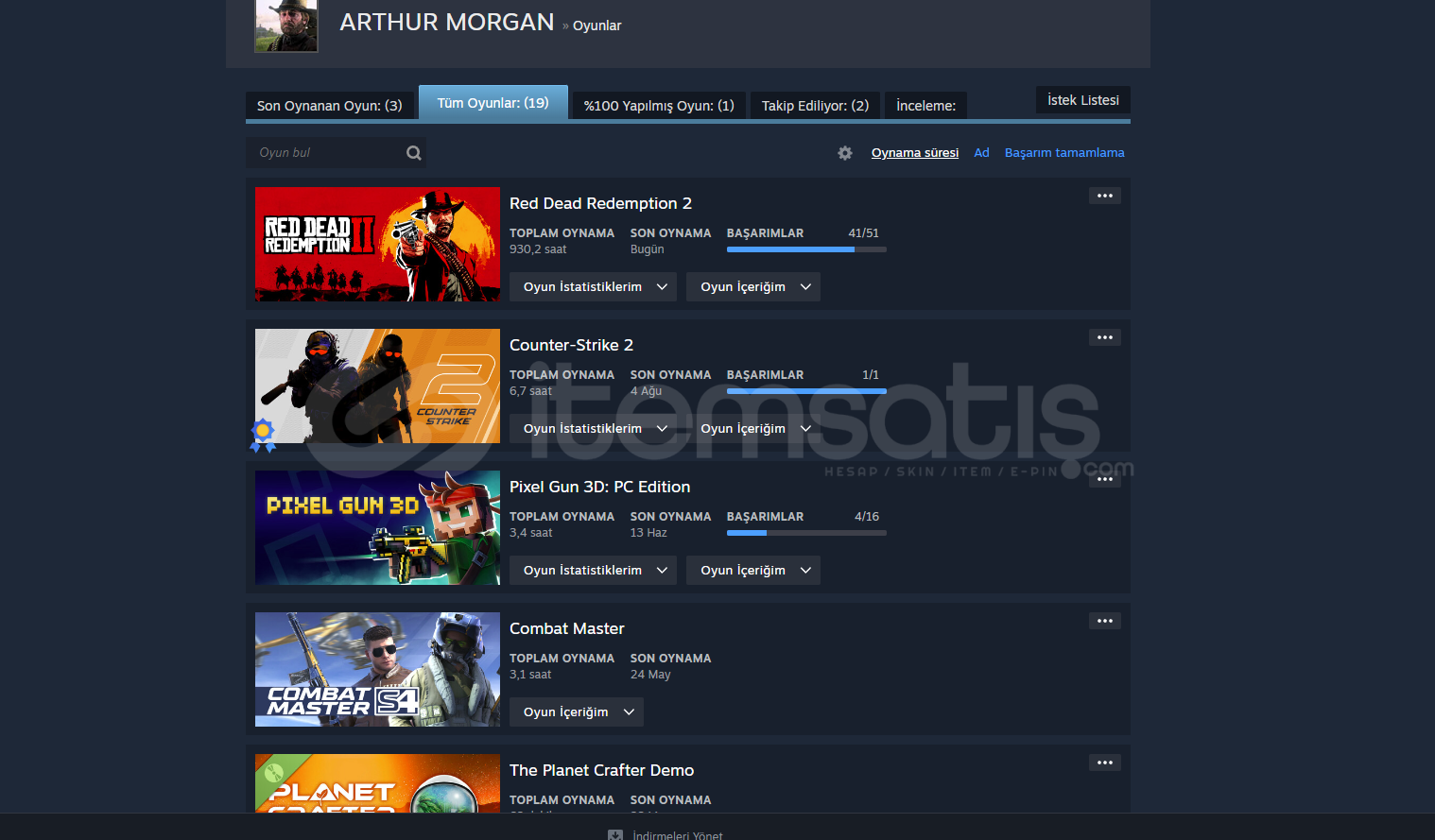1435x840 pixels.
Task: Click 1/1 achievements count
Action: pos(871,375)
